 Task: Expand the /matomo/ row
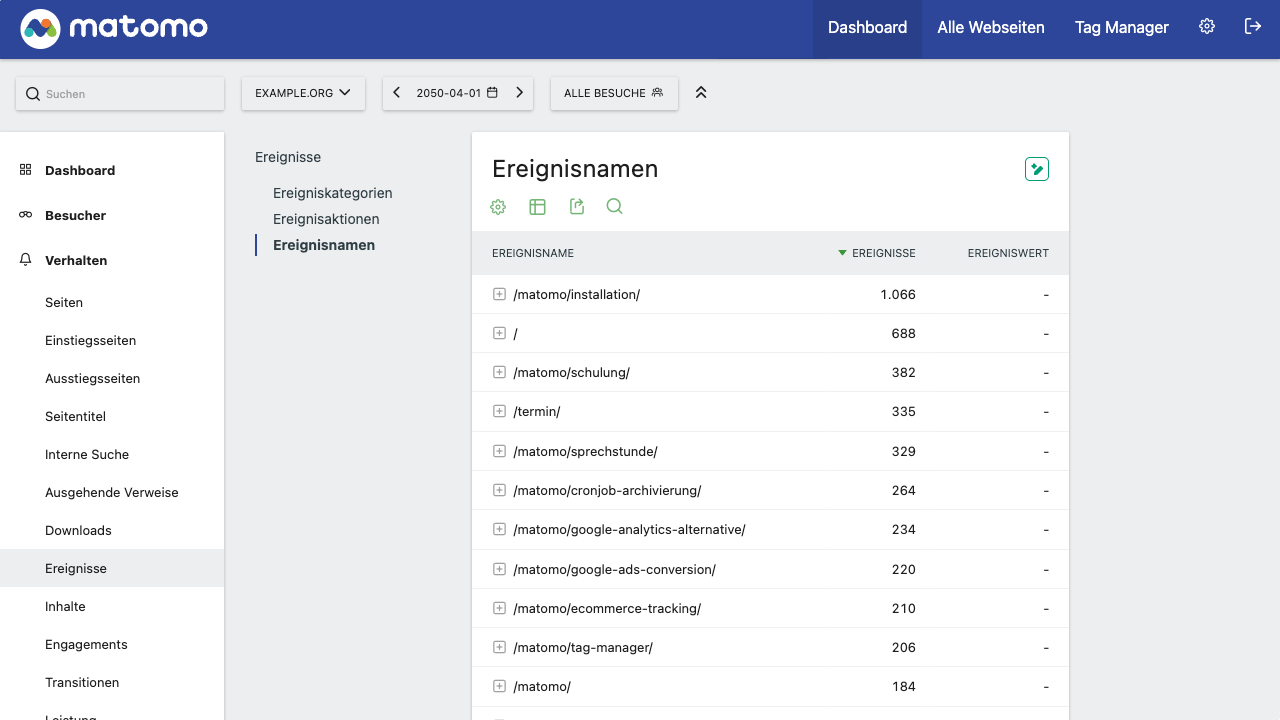coord(499,686)
